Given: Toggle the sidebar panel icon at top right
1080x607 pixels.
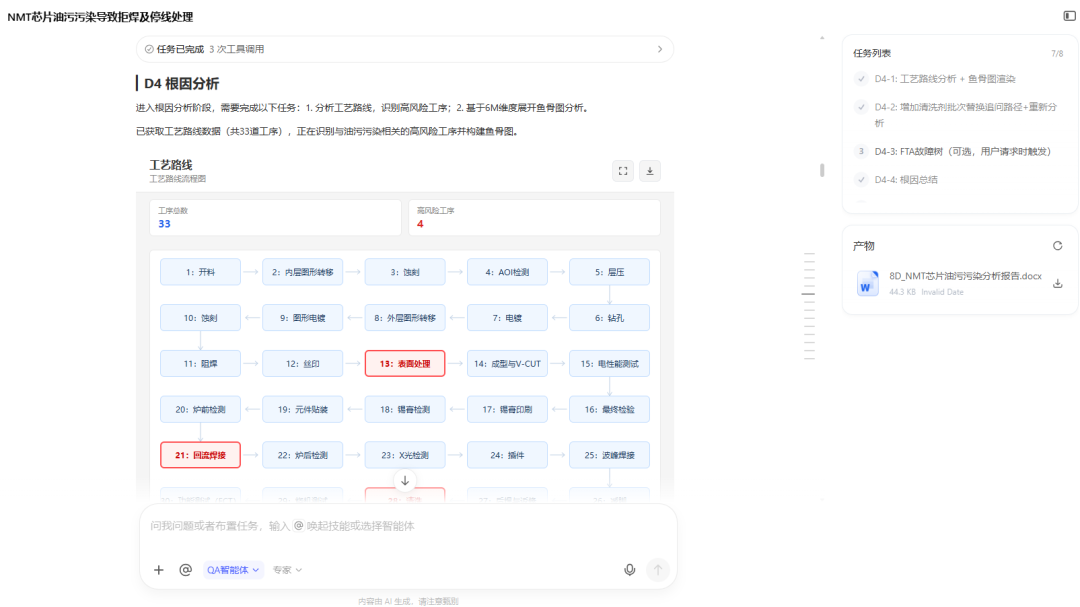Looking at the screenshot, I should (x=1069, y=16).
